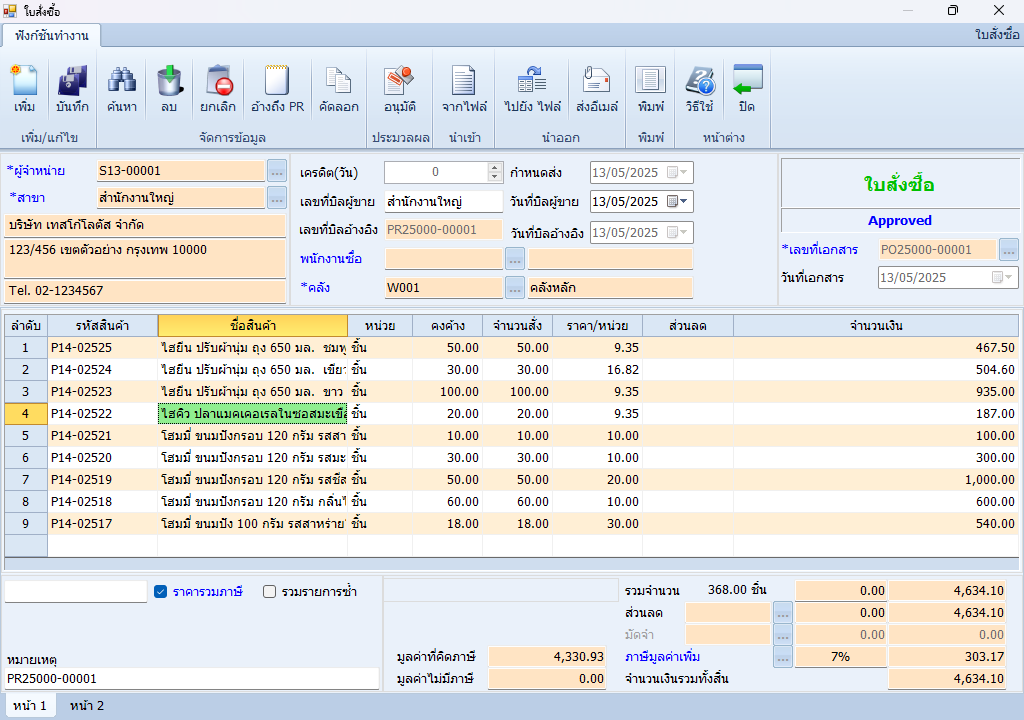Click the ลบ (Delete) trash bin icon

pyautogui.click(x=169, y=82)
